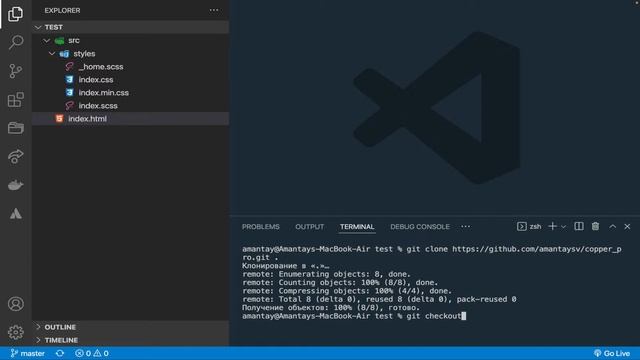640x360 pixels.
Task: Expand the TIMELINE section
Action: point(131,340)
